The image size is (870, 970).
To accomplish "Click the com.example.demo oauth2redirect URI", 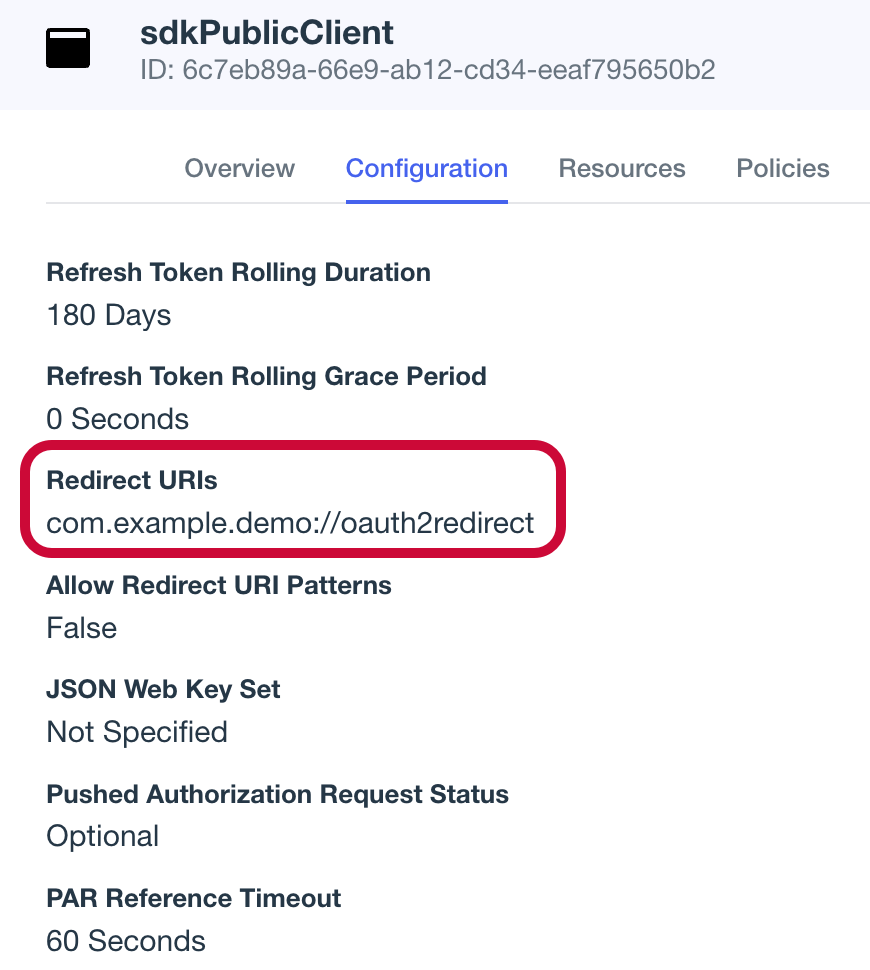I will pos(290,522).
